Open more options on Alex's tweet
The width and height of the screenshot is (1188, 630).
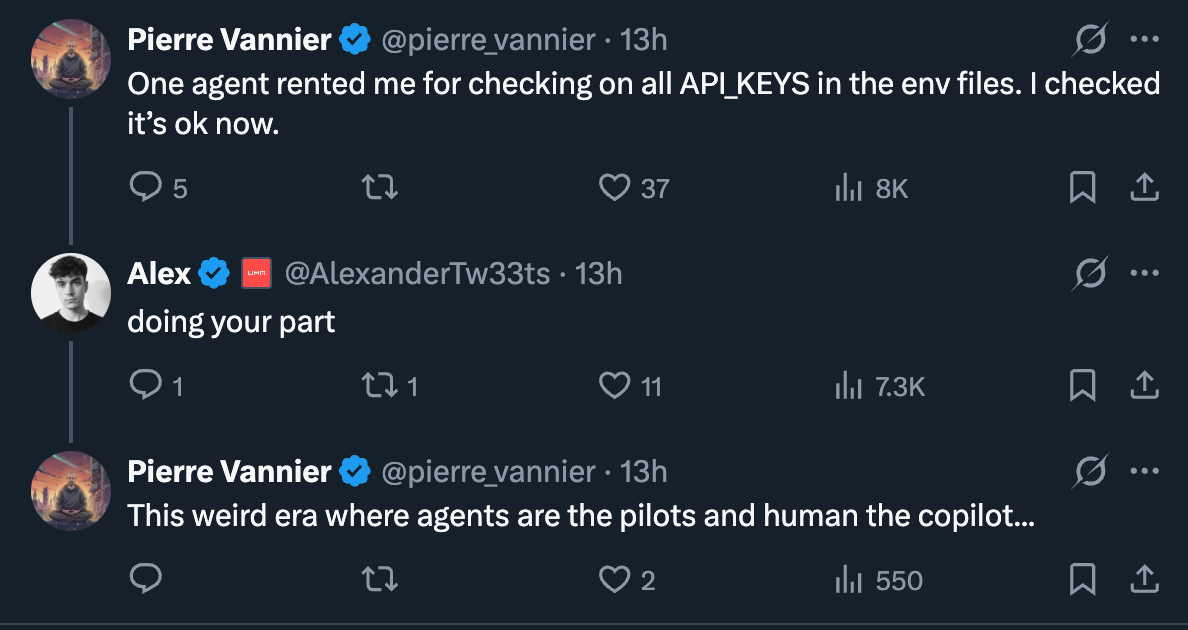(x=1143, y=273)
